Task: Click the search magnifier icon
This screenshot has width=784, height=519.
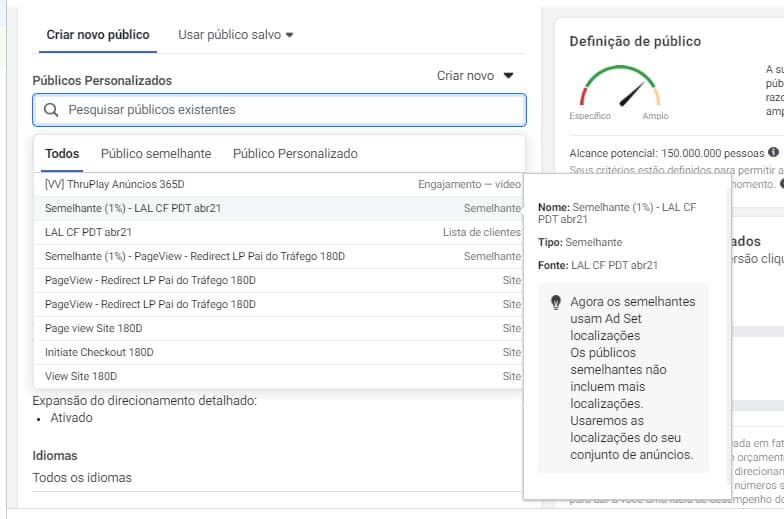Action: pyautogui.click(x=50, y=110)
